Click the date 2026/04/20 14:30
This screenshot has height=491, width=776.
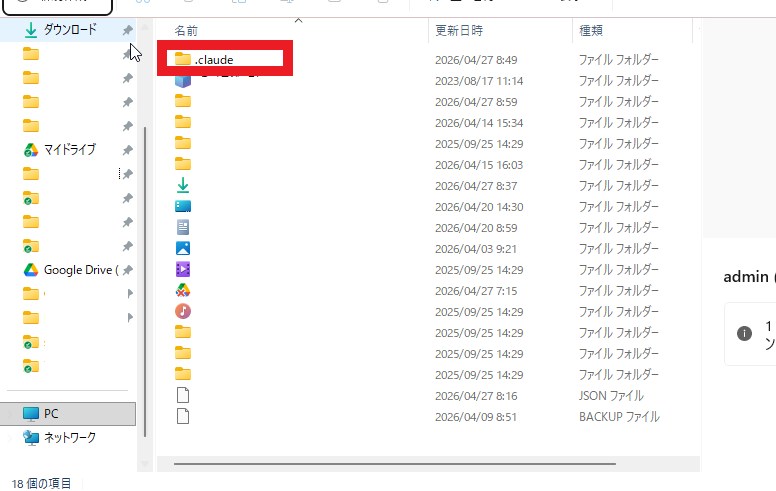[479, 207]
